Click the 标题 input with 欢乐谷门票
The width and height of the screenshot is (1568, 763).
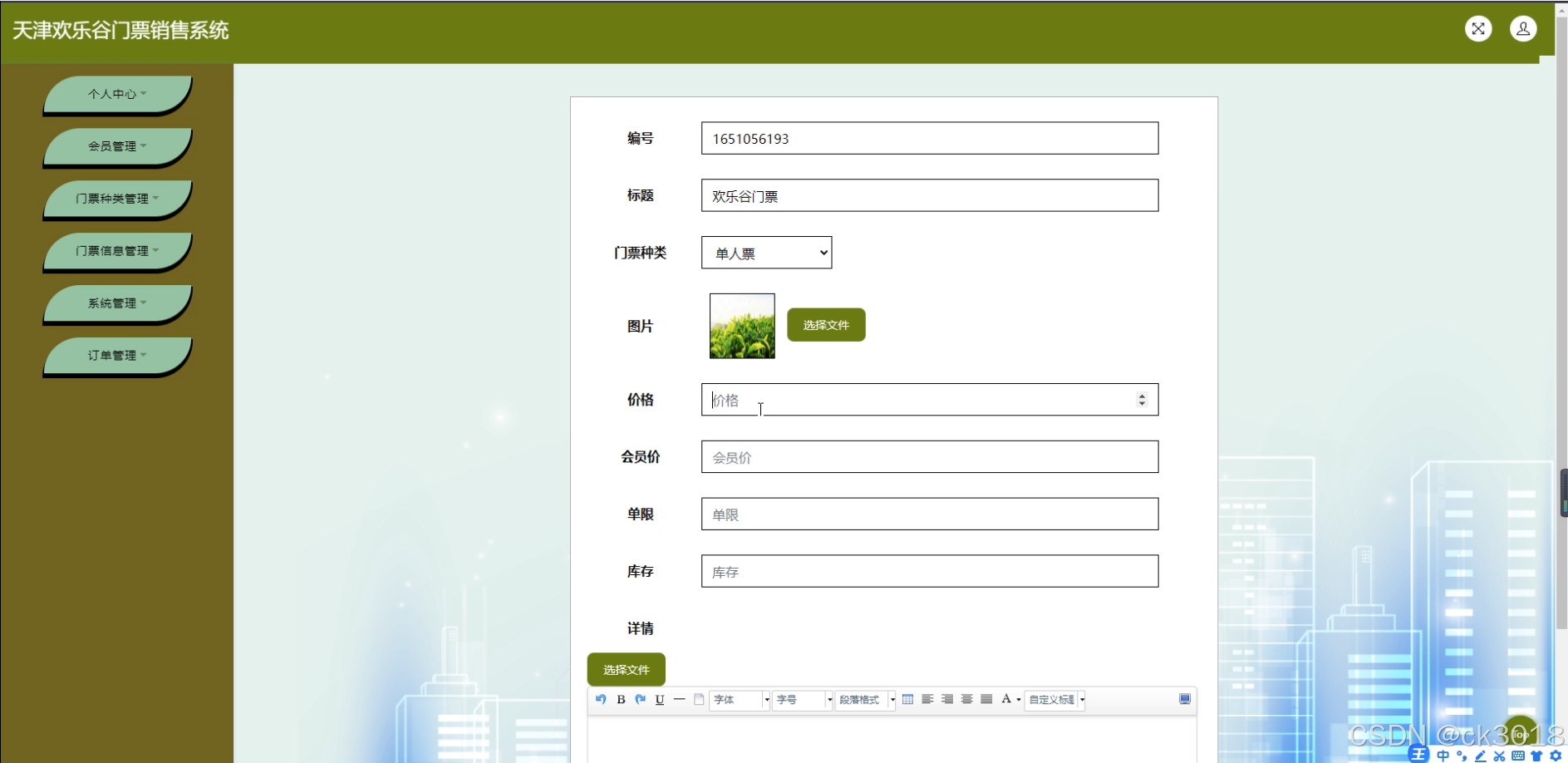coord(930,195)
